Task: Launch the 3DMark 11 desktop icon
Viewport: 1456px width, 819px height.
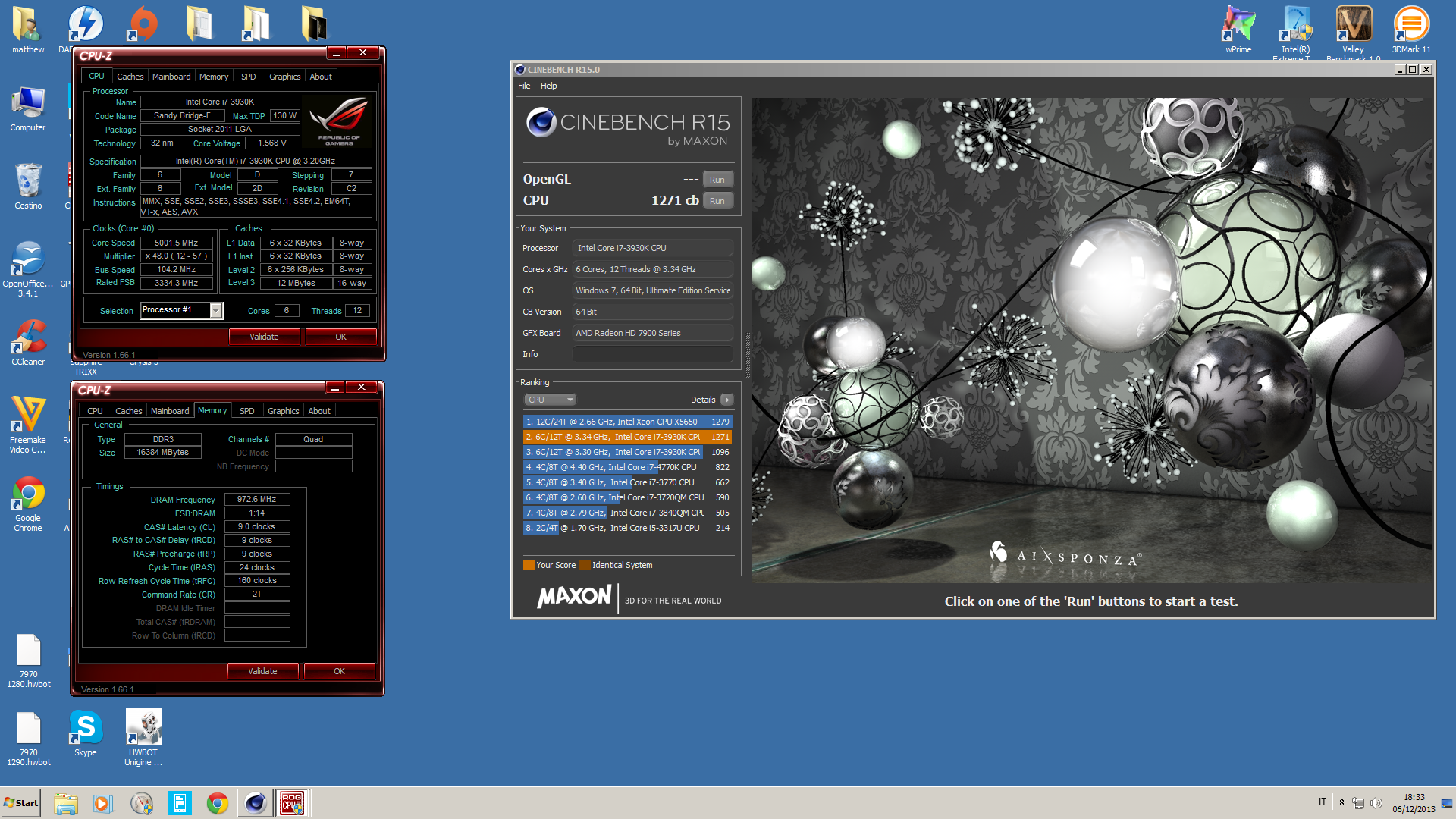Action: tap(1411, 30)
